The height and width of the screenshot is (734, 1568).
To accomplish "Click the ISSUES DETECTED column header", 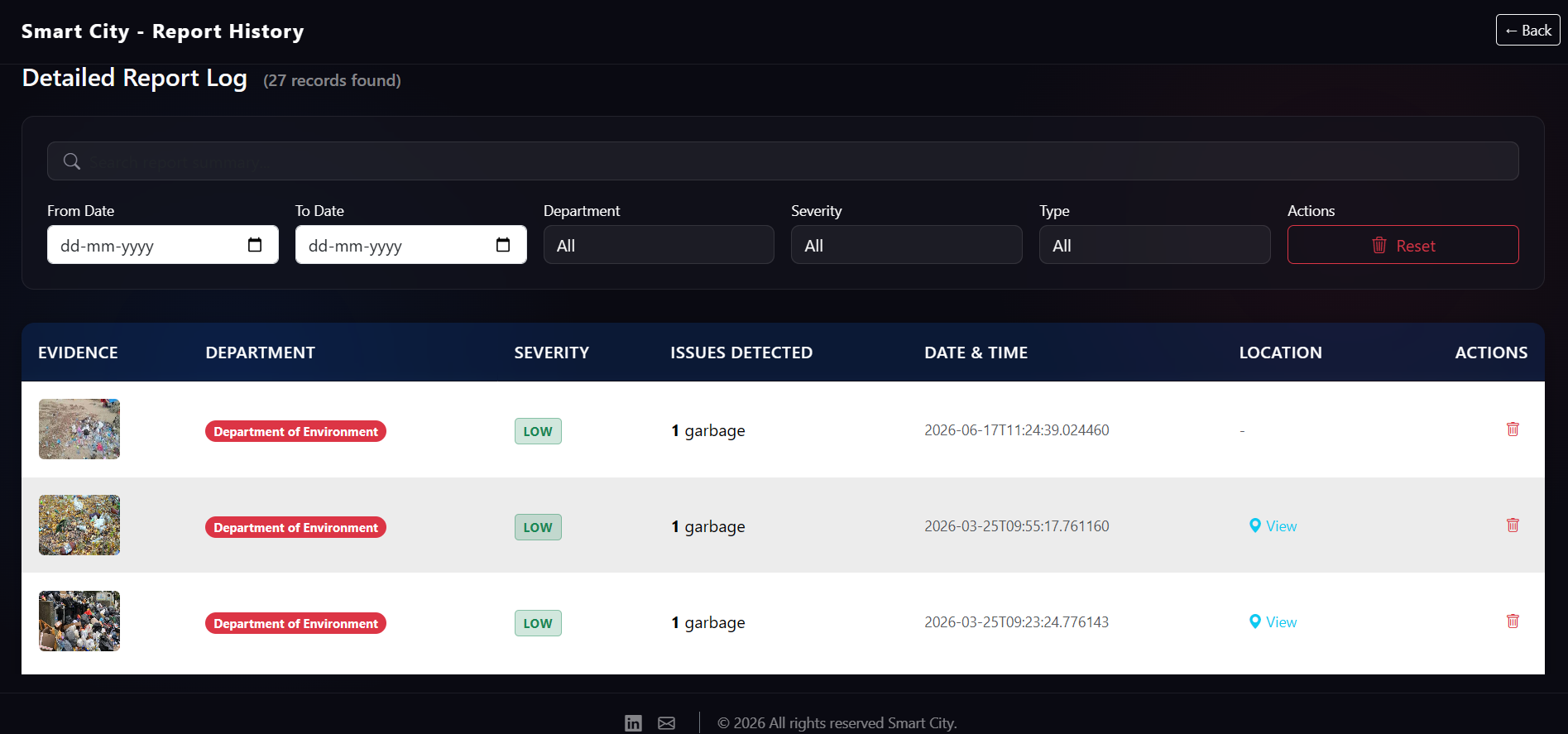I will (741, 353).
